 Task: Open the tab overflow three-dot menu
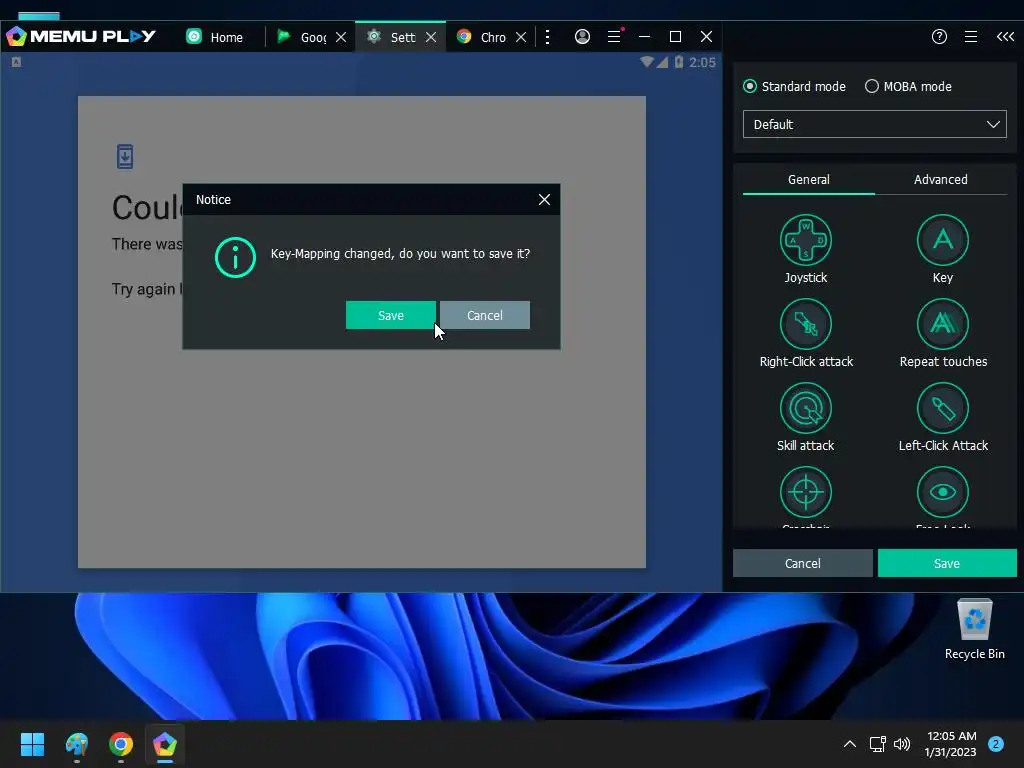click(547, 37)
